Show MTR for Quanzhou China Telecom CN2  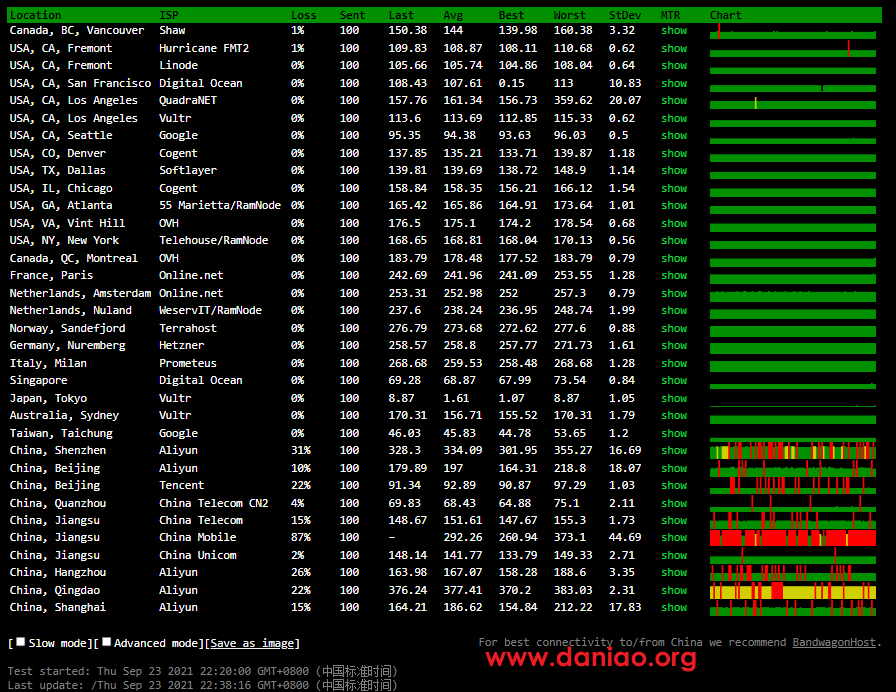tap(674, 503)
